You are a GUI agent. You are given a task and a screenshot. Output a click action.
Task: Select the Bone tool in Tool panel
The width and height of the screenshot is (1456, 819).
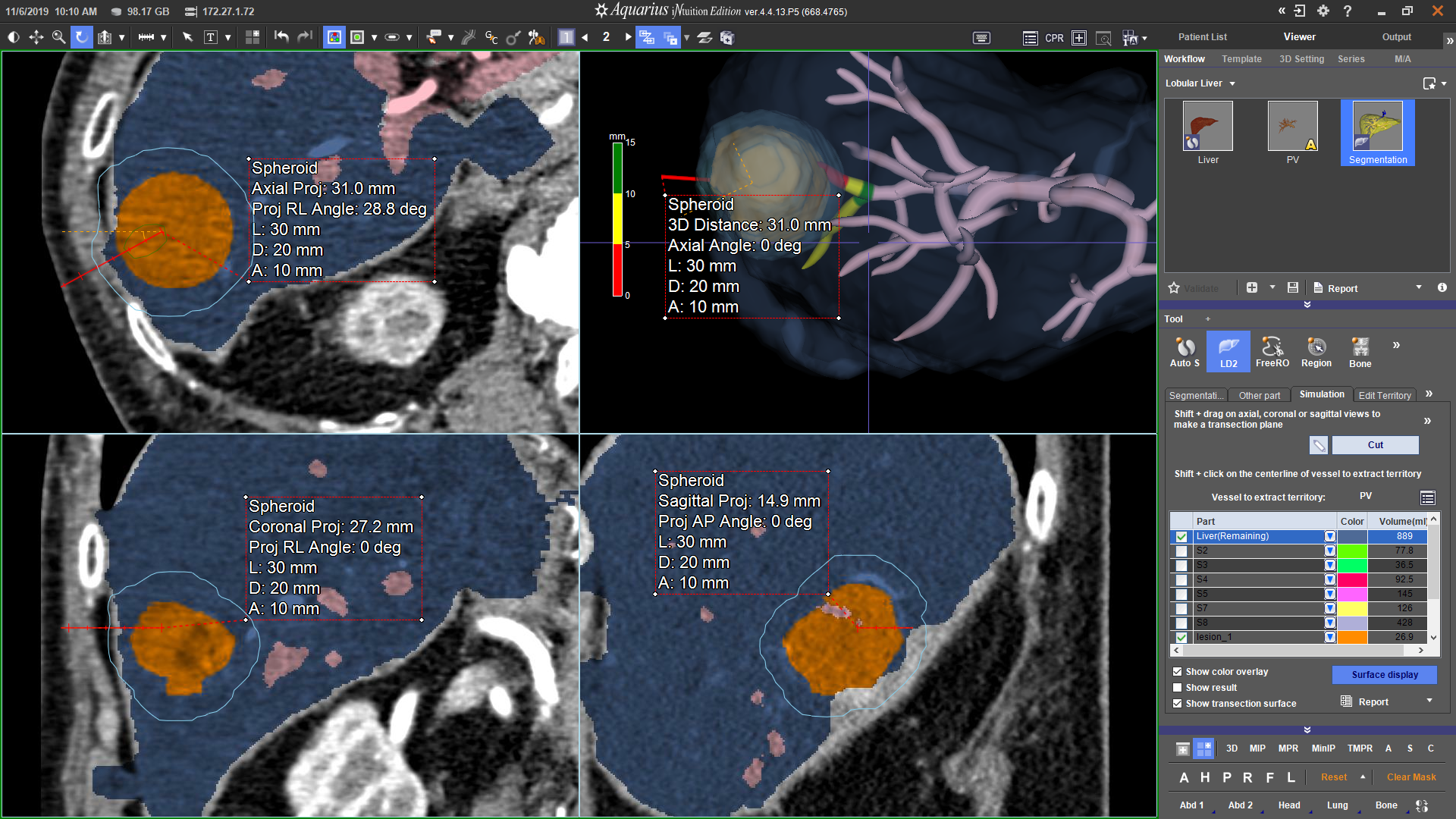(1360, 352)
